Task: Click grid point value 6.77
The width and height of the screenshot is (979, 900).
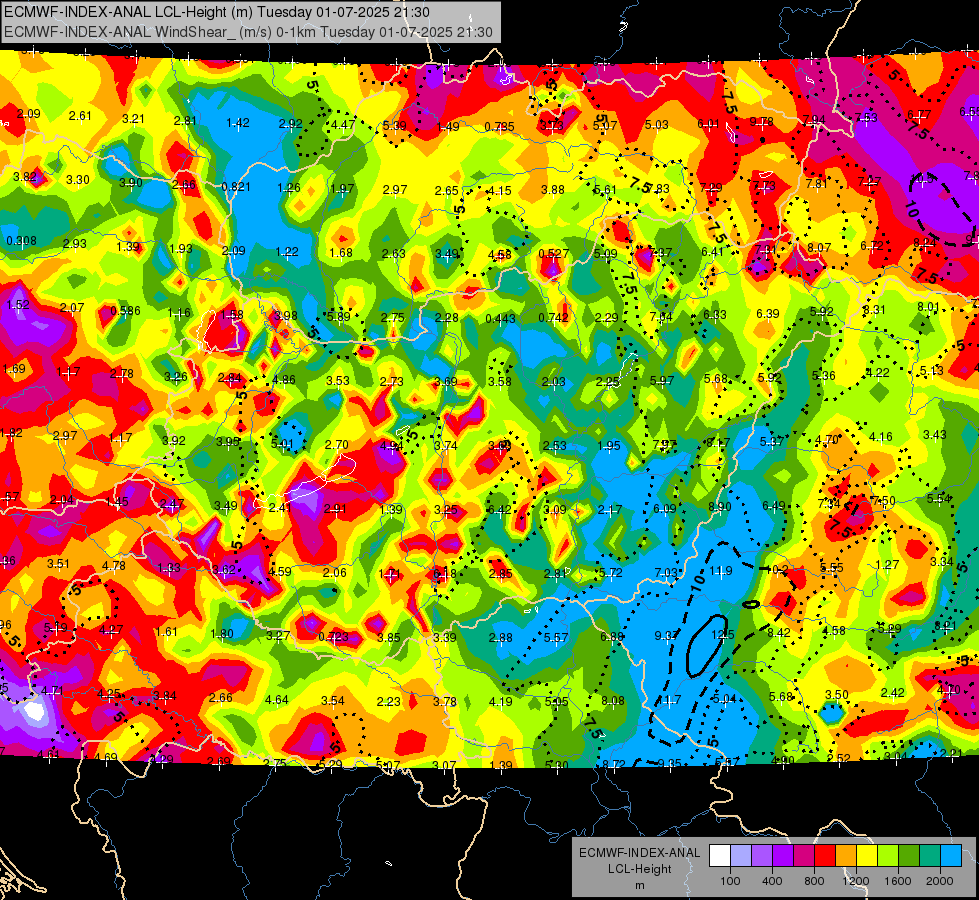Action: click(x=919, y=114)
